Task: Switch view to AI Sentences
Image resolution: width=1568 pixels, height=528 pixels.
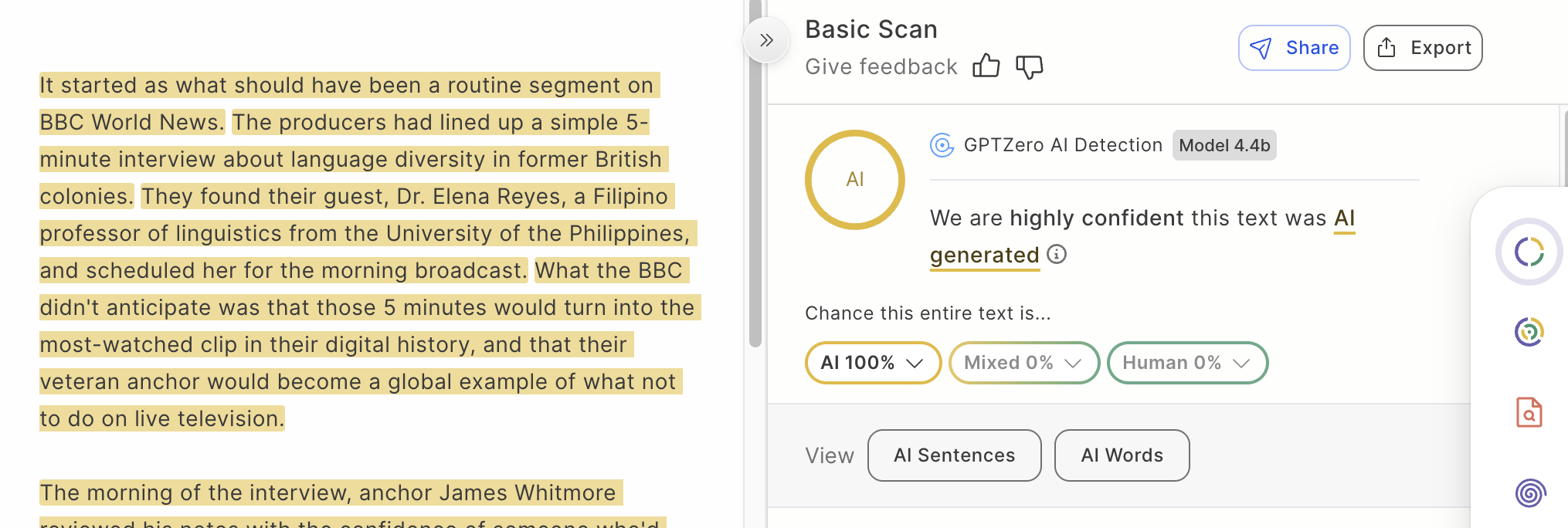Action: (x=954, y=455)
